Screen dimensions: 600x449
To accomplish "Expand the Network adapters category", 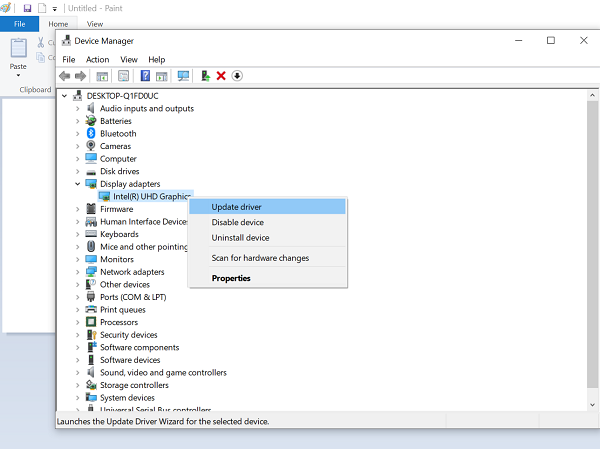I will click(x=78, y=272).
